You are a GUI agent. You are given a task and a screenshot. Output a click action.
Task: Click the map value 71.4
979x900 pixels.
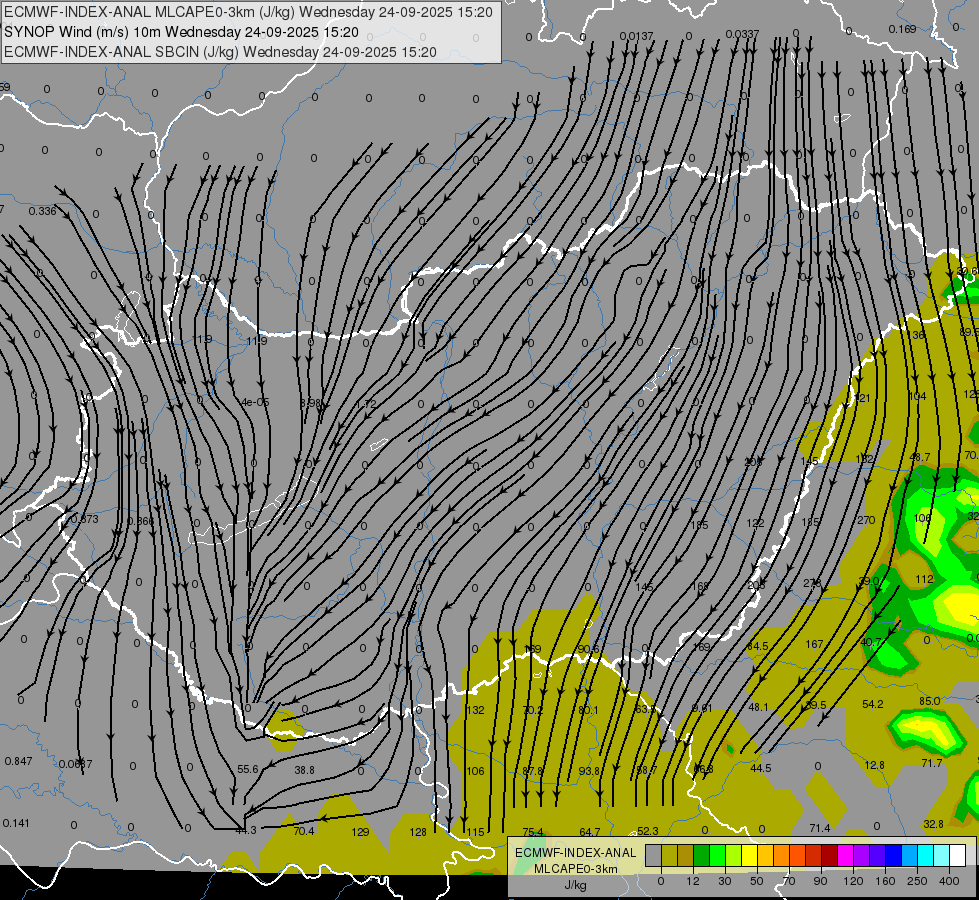[x=820, y=828]
